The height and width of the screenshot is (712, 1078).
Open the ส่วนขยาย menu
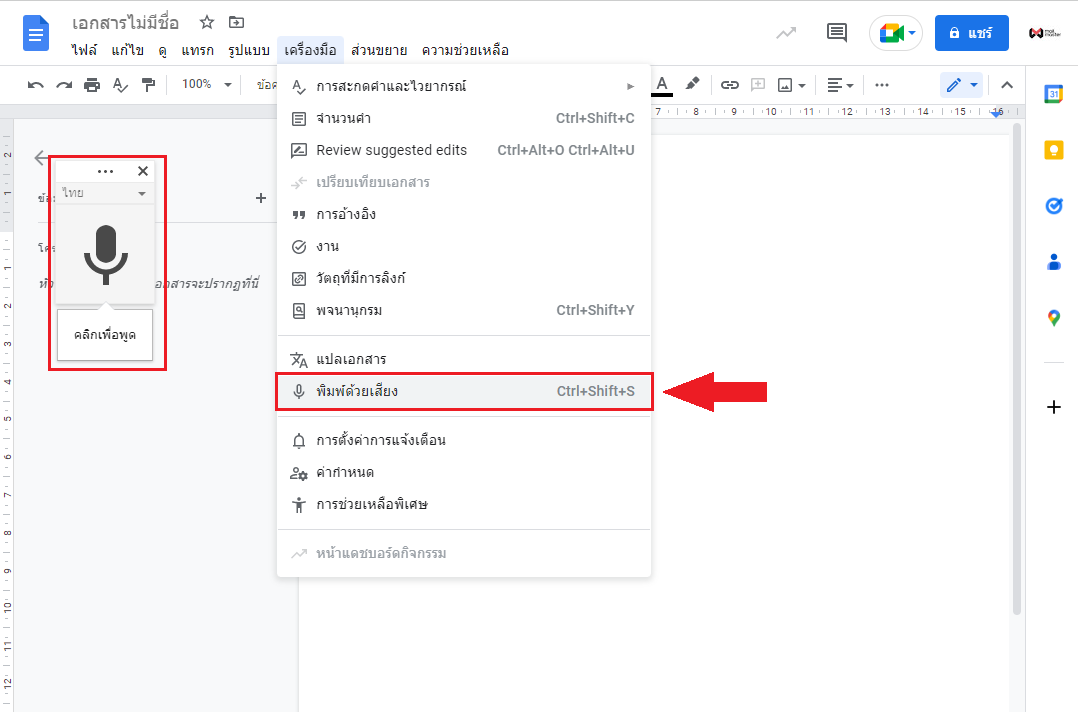pos(379,50)
